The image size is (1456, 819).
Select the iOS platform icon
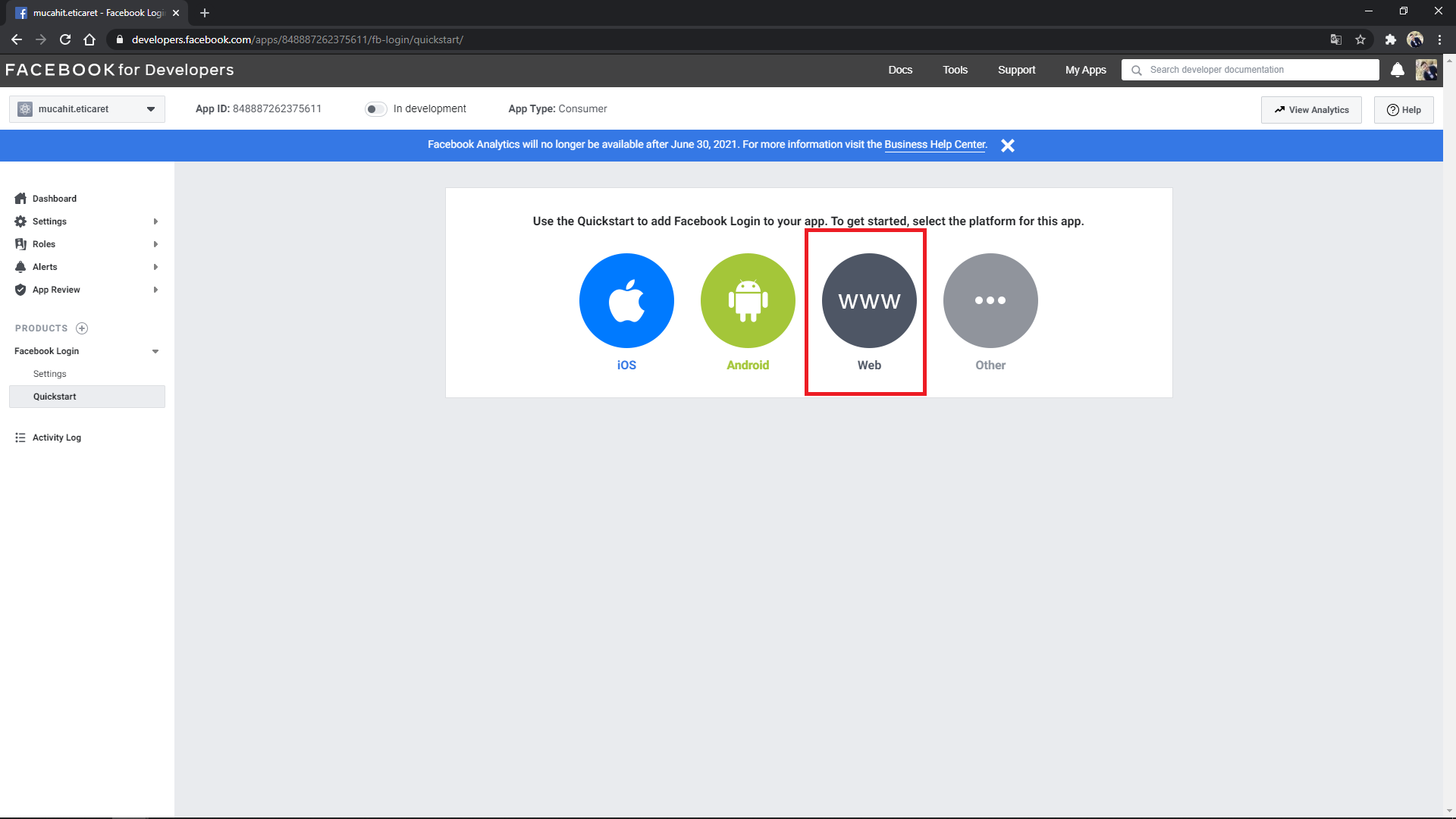point(626,300)
